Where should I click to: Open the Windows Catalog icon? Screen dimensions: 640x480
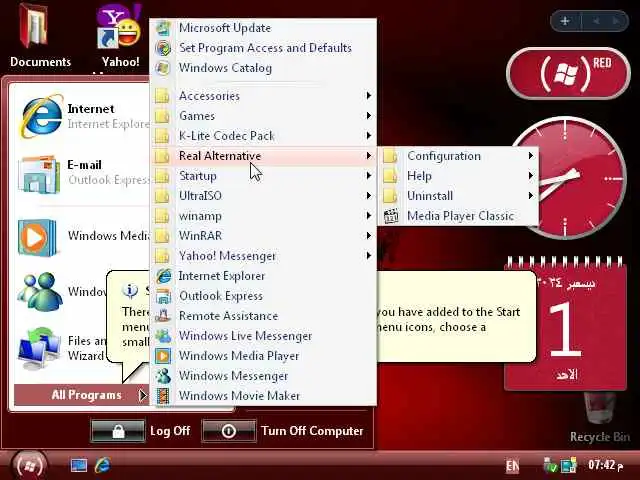pos(163,68)
